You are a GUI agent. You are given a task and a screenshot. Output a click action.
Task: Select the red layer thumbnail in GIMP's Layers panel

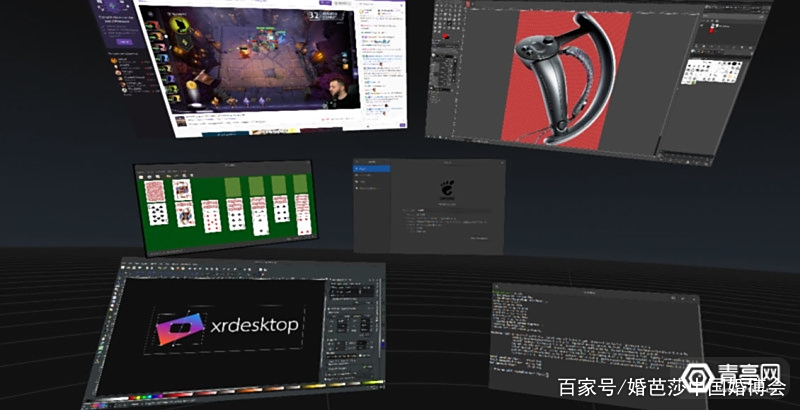712,31
